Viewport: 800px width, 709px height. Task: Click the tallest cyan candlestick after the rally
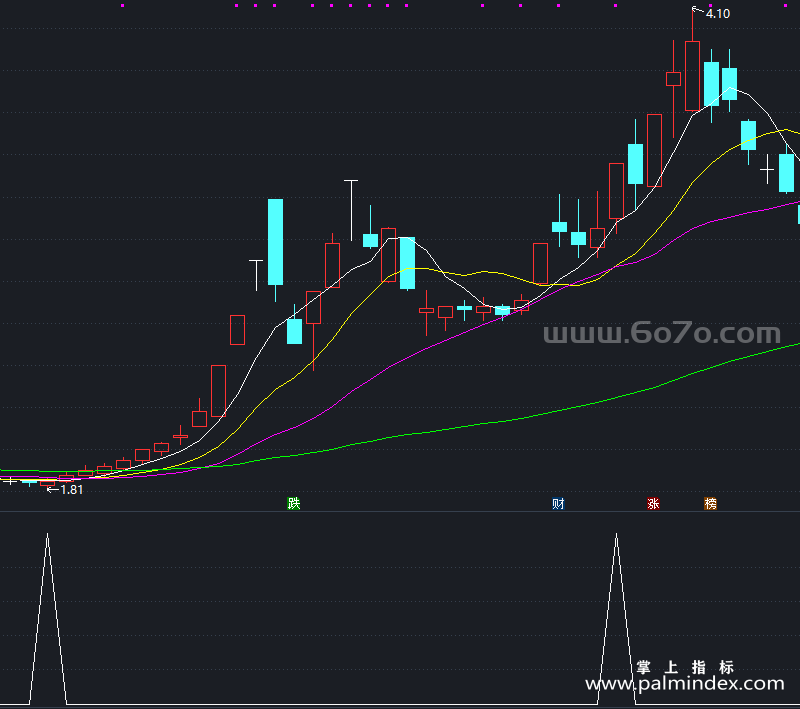tap(276, 242)
